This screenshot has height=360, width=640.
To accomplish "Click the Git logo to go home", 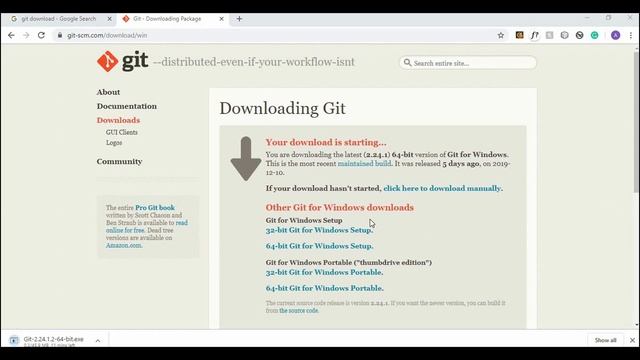I will tap(122, 61).
